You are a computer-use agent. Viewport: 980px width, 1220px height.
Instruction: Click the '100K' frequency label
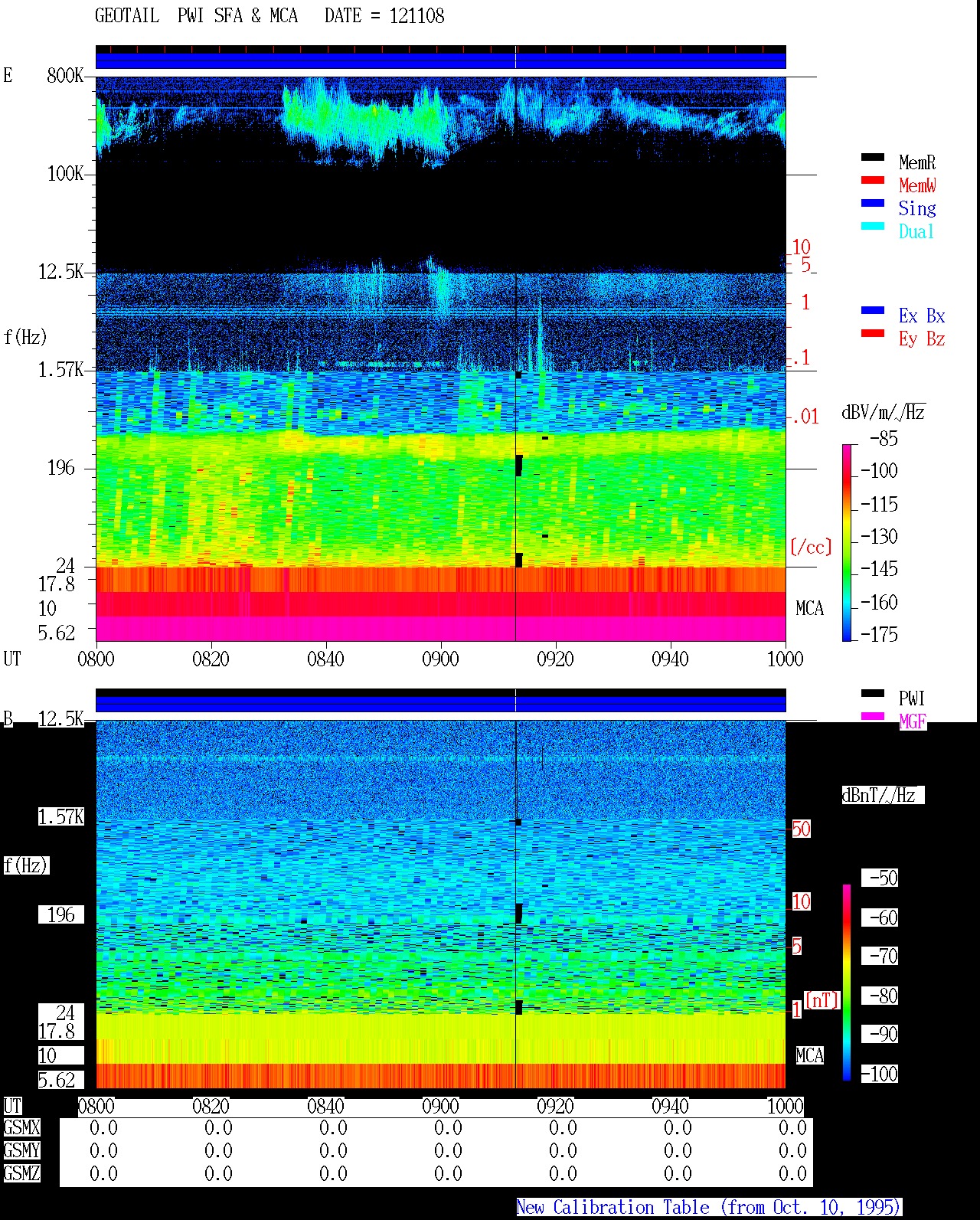65,174
